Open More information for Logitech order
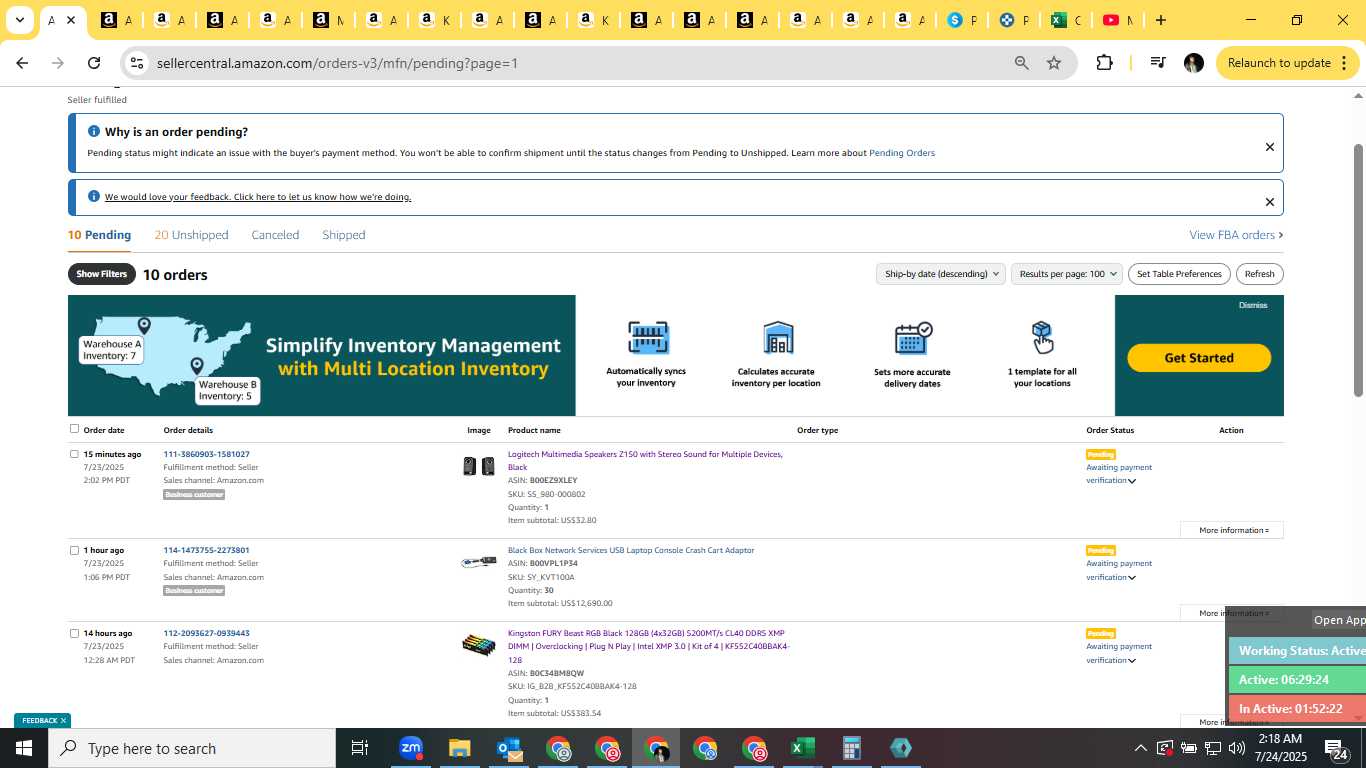The width and height of the screenshot is (1366, 768). pos(1232,530)
